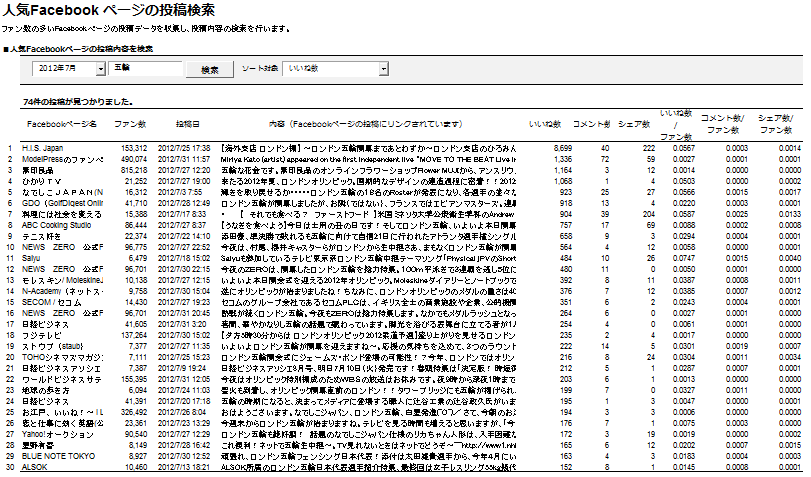Open the ひかりTV page link
This screenshot has height=477, width=811.
pos(41,181)
